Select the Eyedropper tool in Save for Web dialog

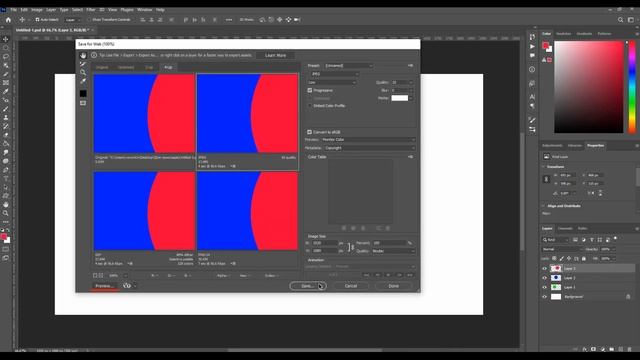pos(83,82)
